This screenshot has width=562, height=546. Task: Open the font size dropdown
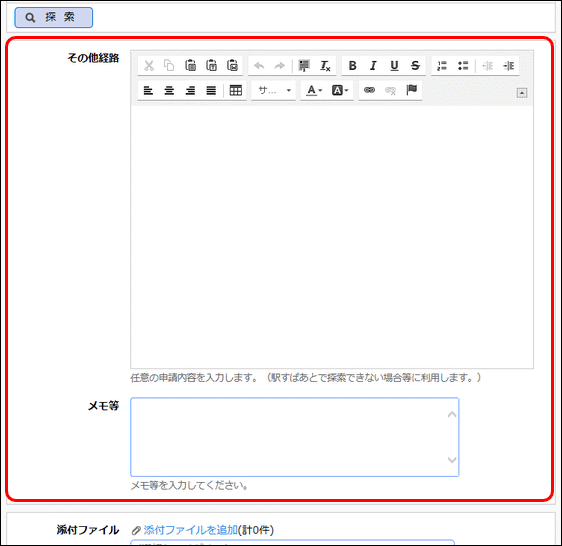pos(273,90)
